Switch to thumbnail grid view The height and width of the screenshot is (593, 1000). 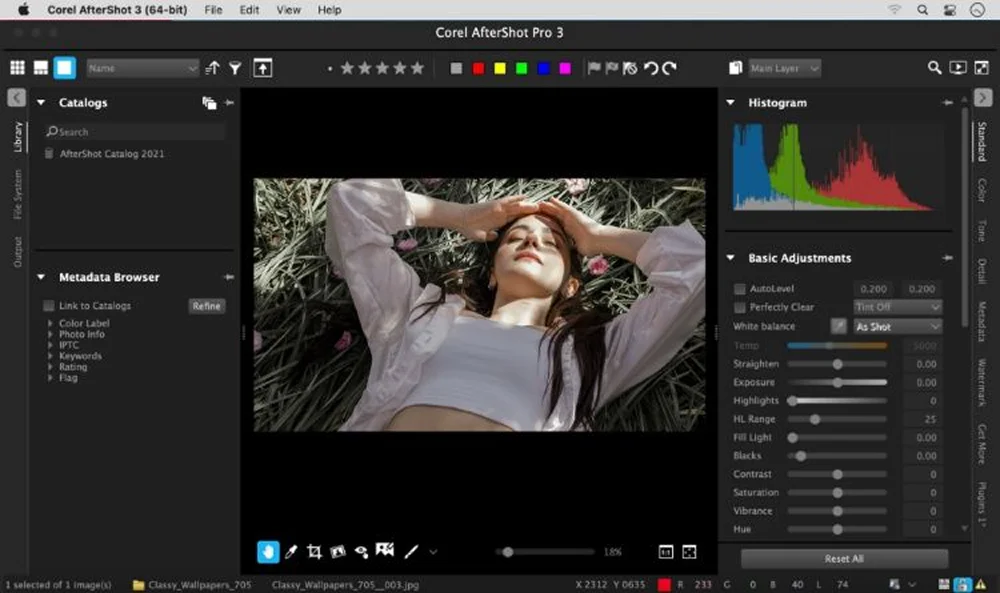[17, 68]
